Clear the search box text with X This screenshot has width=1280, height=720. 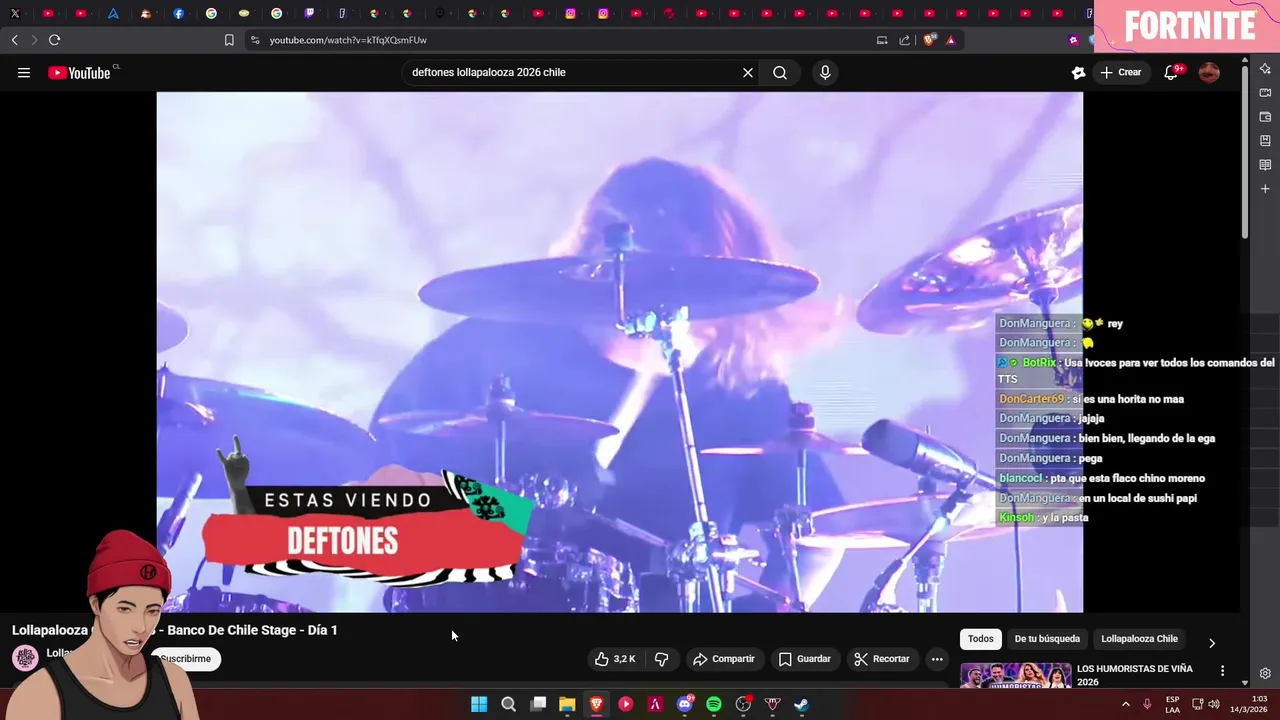tap(747, 72)
